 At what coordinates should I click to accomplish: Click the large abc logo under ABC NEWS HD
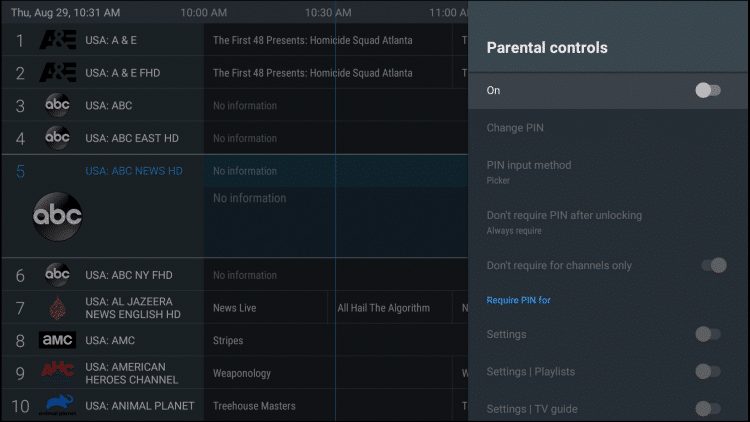click(x=57, y=216)
